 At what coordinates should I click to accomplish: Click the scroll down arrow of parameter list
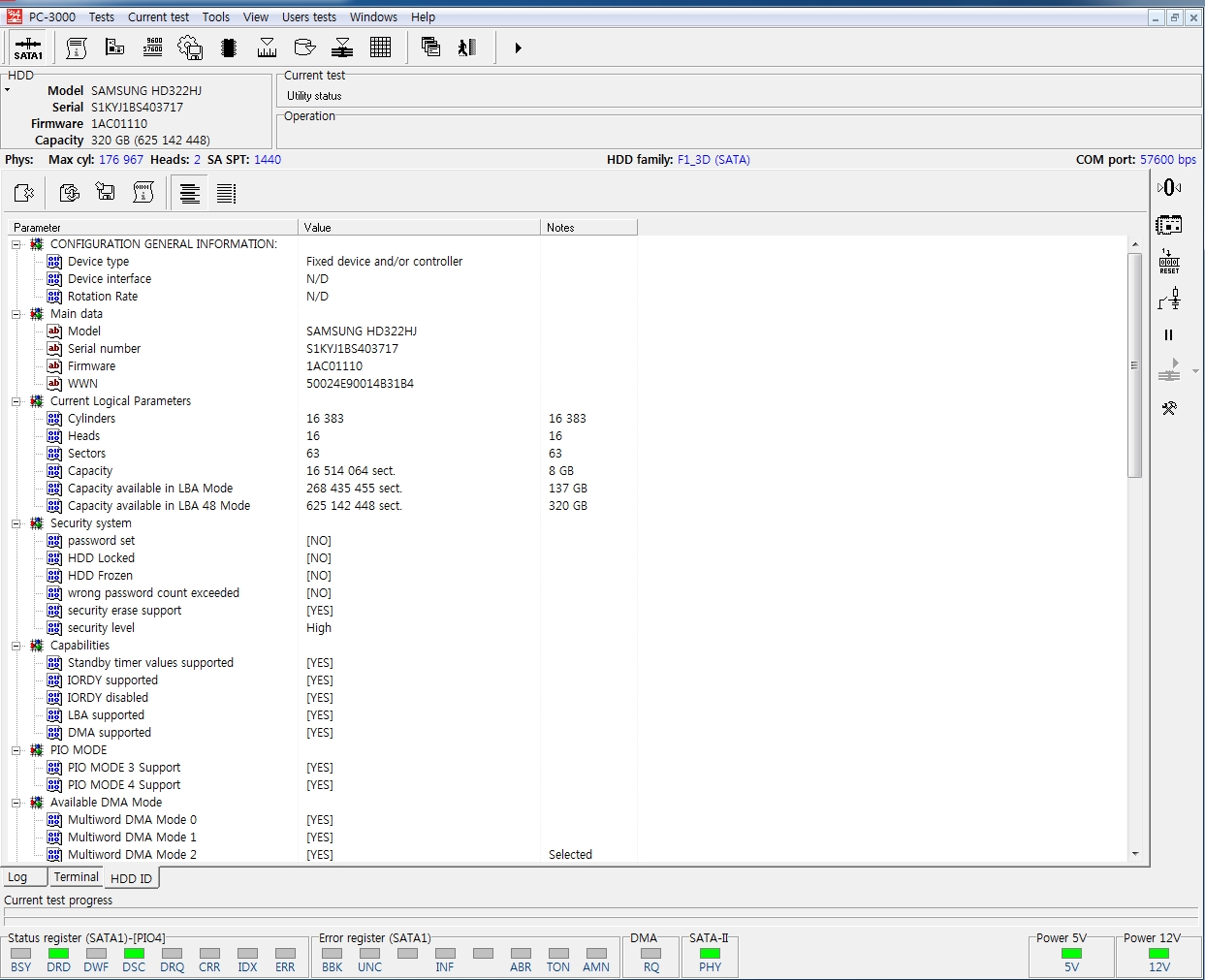pyautogui.click(x=1135, y=854)
